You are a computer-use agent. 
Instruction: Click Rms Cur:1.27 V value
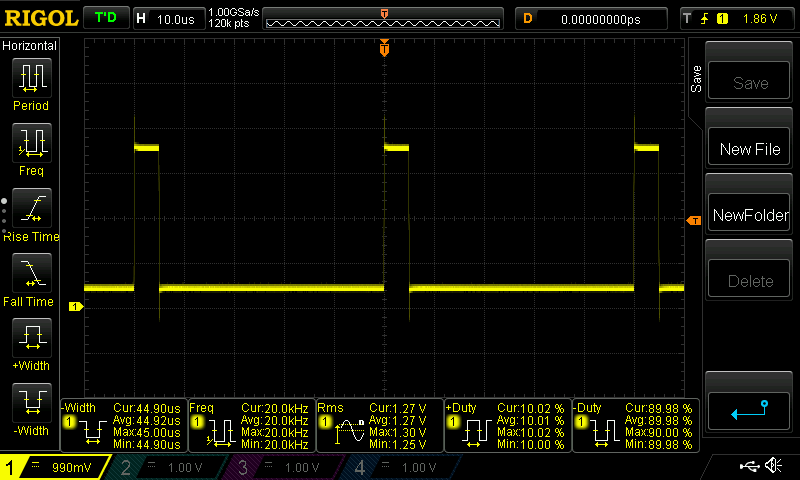click(397, 409)
